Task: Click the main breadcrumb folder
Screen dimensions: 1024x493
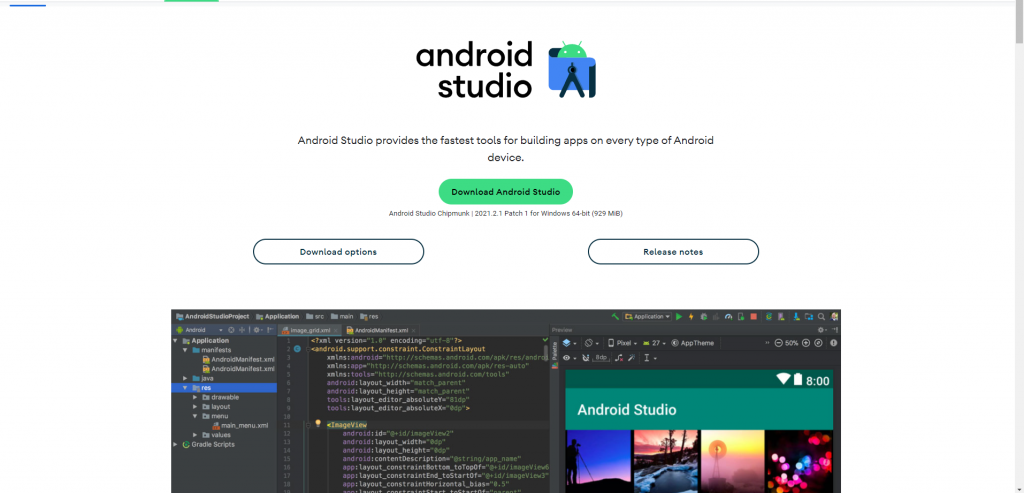Action: click(342, 316)
